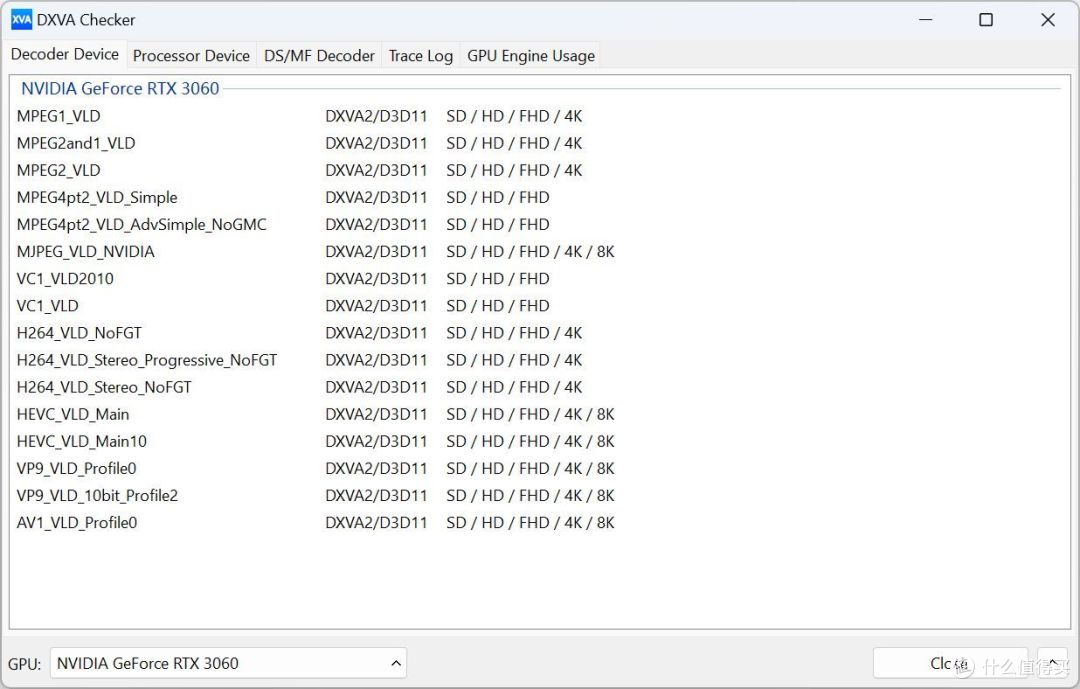Go to the Trace Log tab

coord(420,56)
